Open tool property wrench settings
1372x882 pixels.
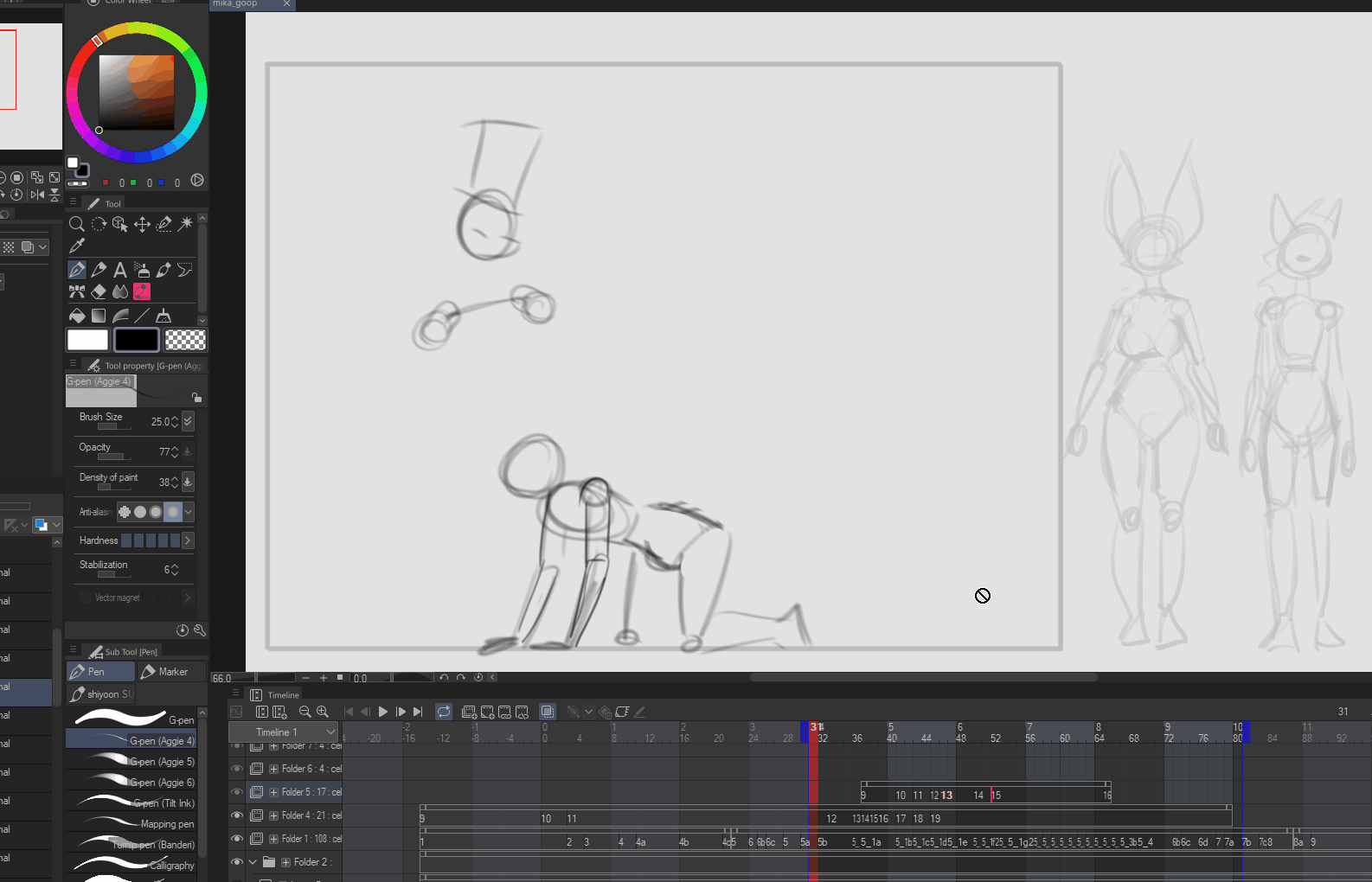[200, 630]
